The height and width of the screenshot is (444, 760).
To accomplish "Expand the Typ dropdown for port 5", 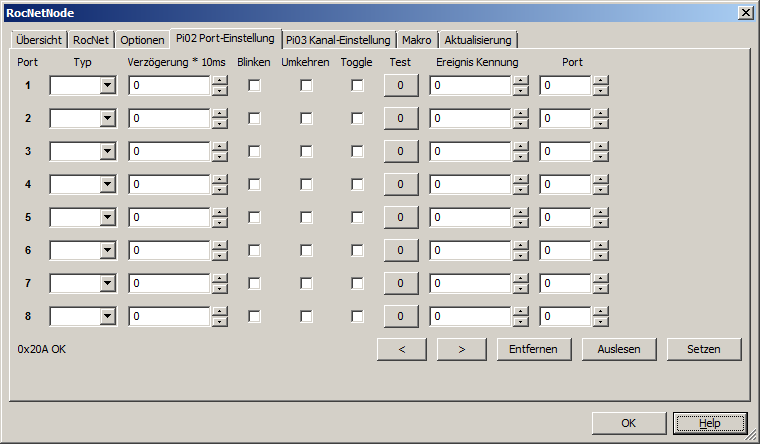I will point(107,218).
